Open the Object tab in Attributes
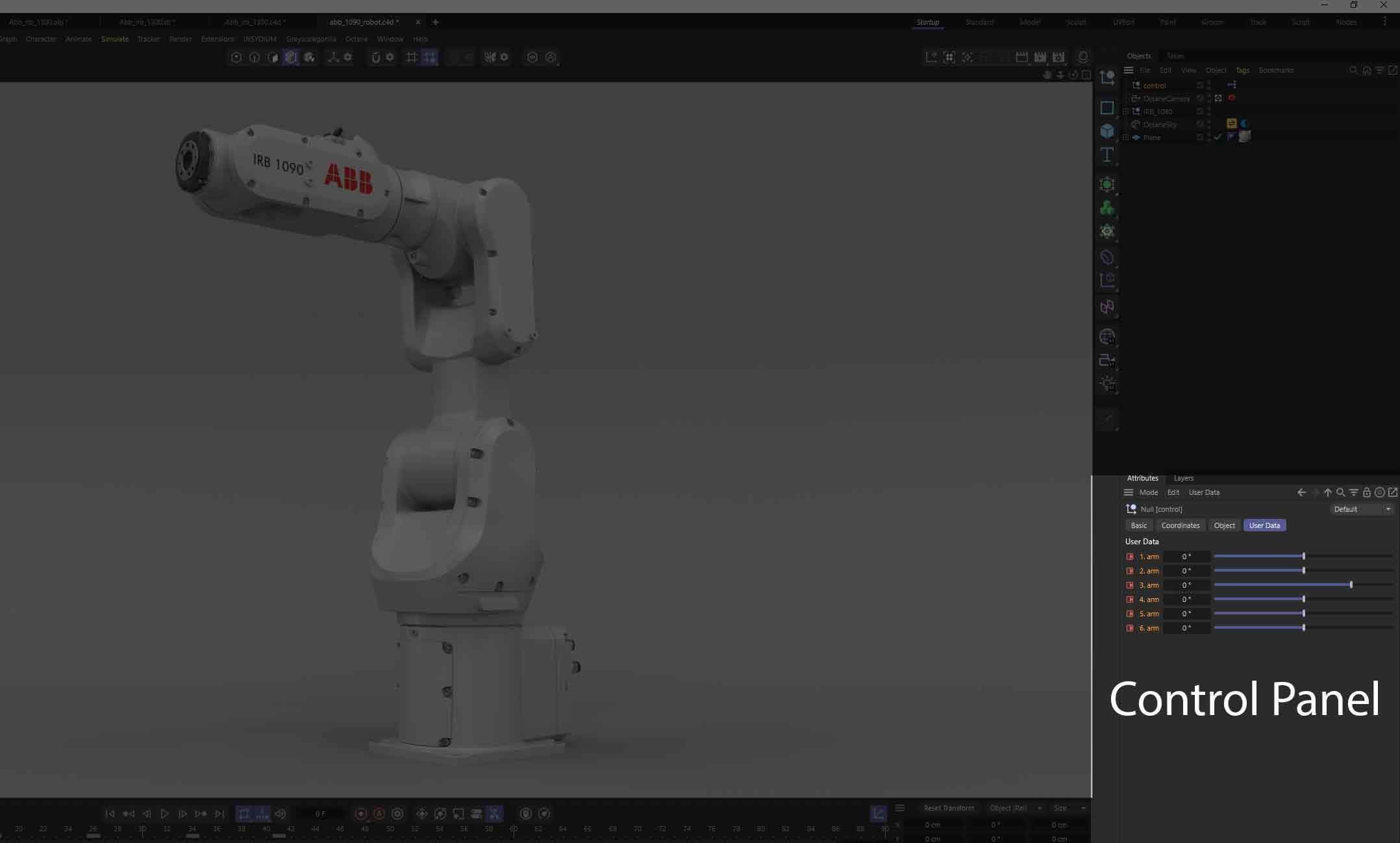Image resolution: width=1400 pixels, height=843 pixels. [x=1225, y=525]
